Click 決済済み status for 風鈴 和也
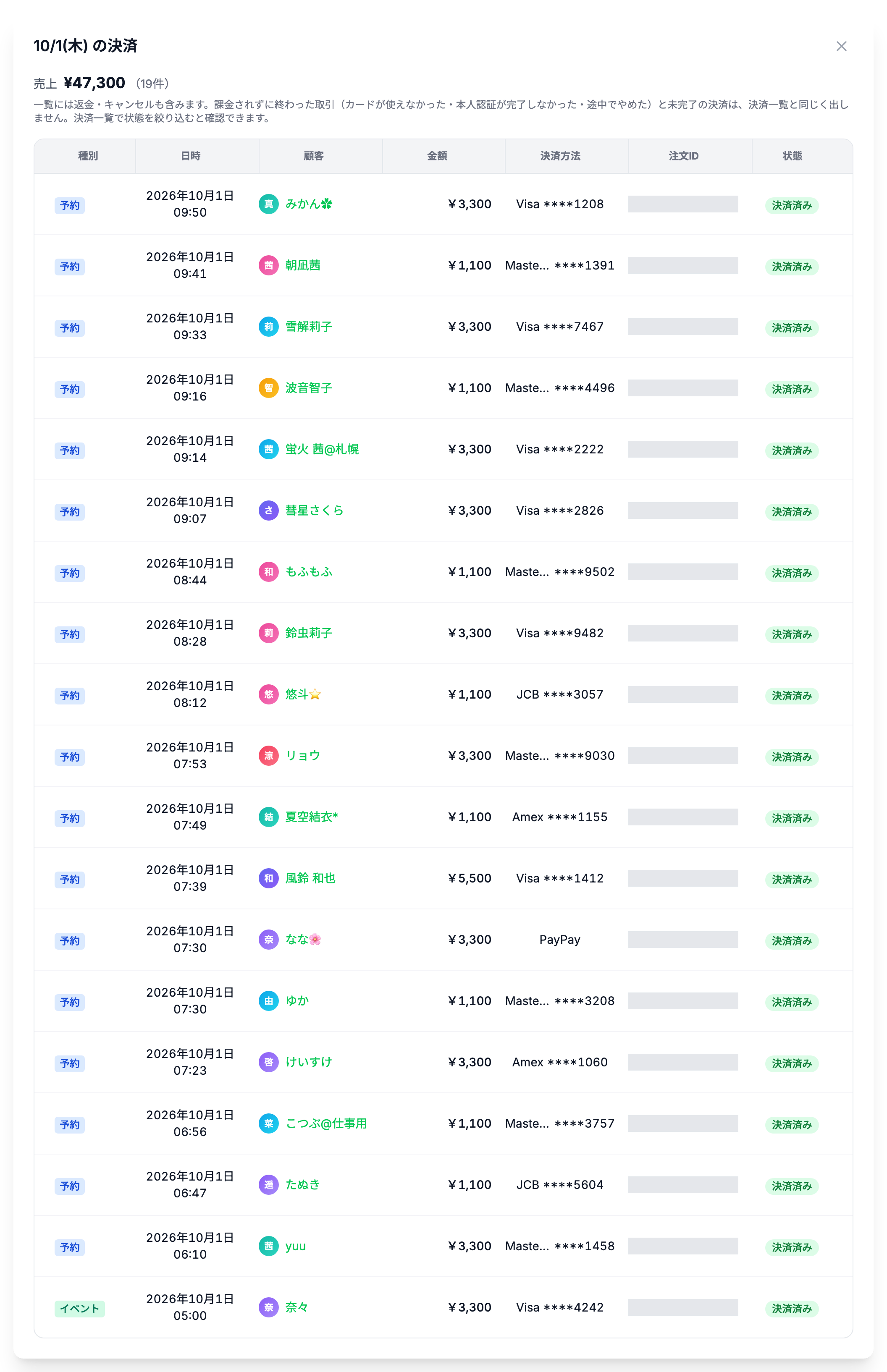This screenshot has width=887, height=1372. (x=792, y=880)
